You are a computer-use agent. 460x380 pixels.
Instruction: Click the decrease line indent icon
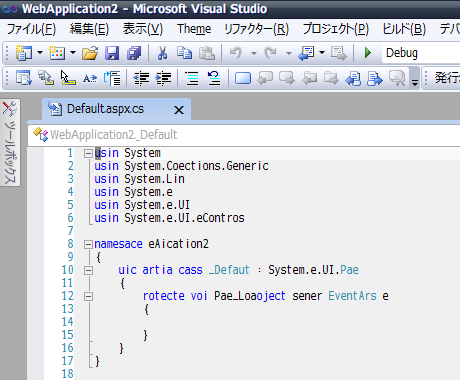[x=141, y=79]
